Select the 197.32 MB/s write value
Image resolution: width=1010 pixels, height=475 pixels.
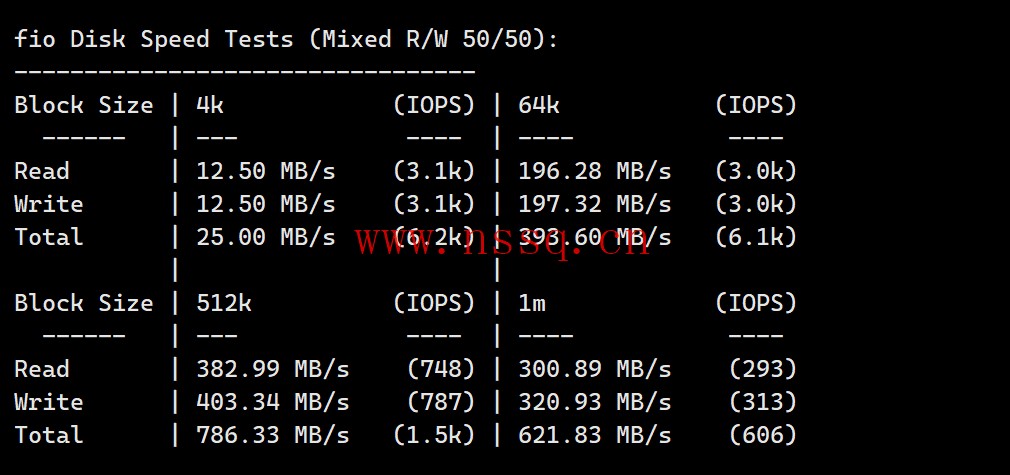tap(595, 204)
